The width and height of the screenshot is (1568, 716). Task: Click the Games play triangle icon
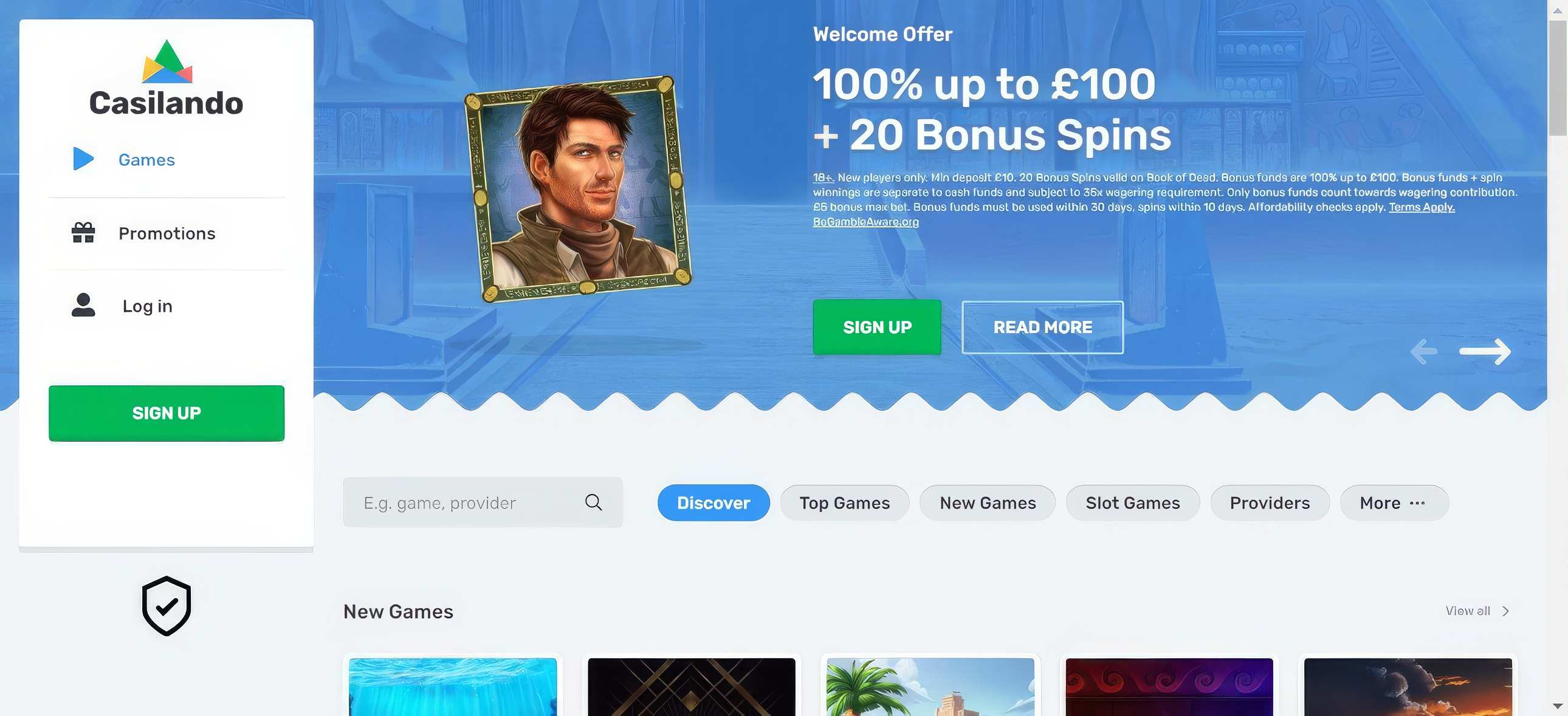point(83,159)
